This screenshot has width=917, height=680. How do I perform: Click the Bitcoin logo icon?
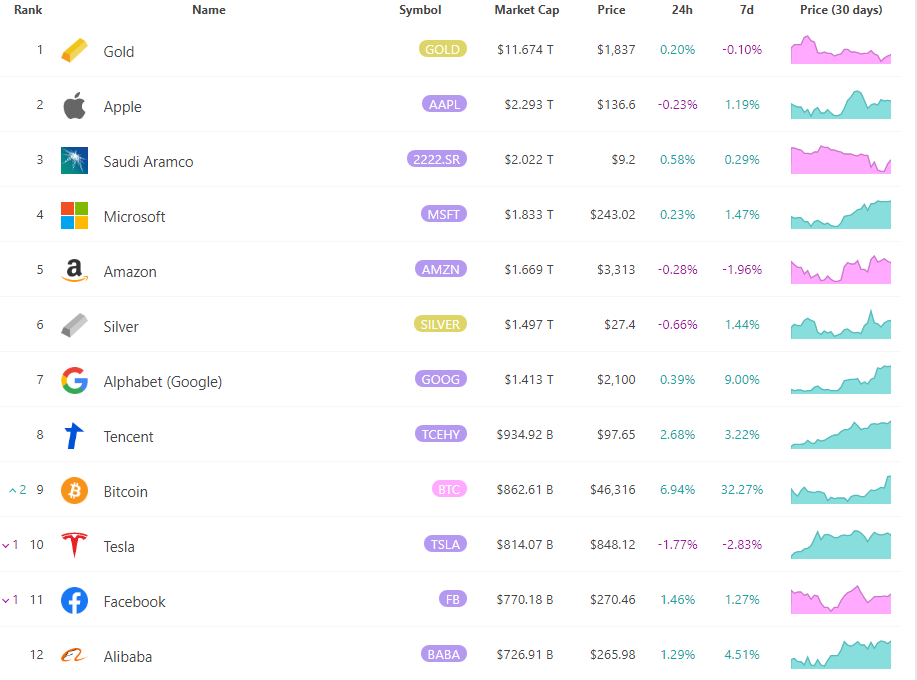point(74,490)
